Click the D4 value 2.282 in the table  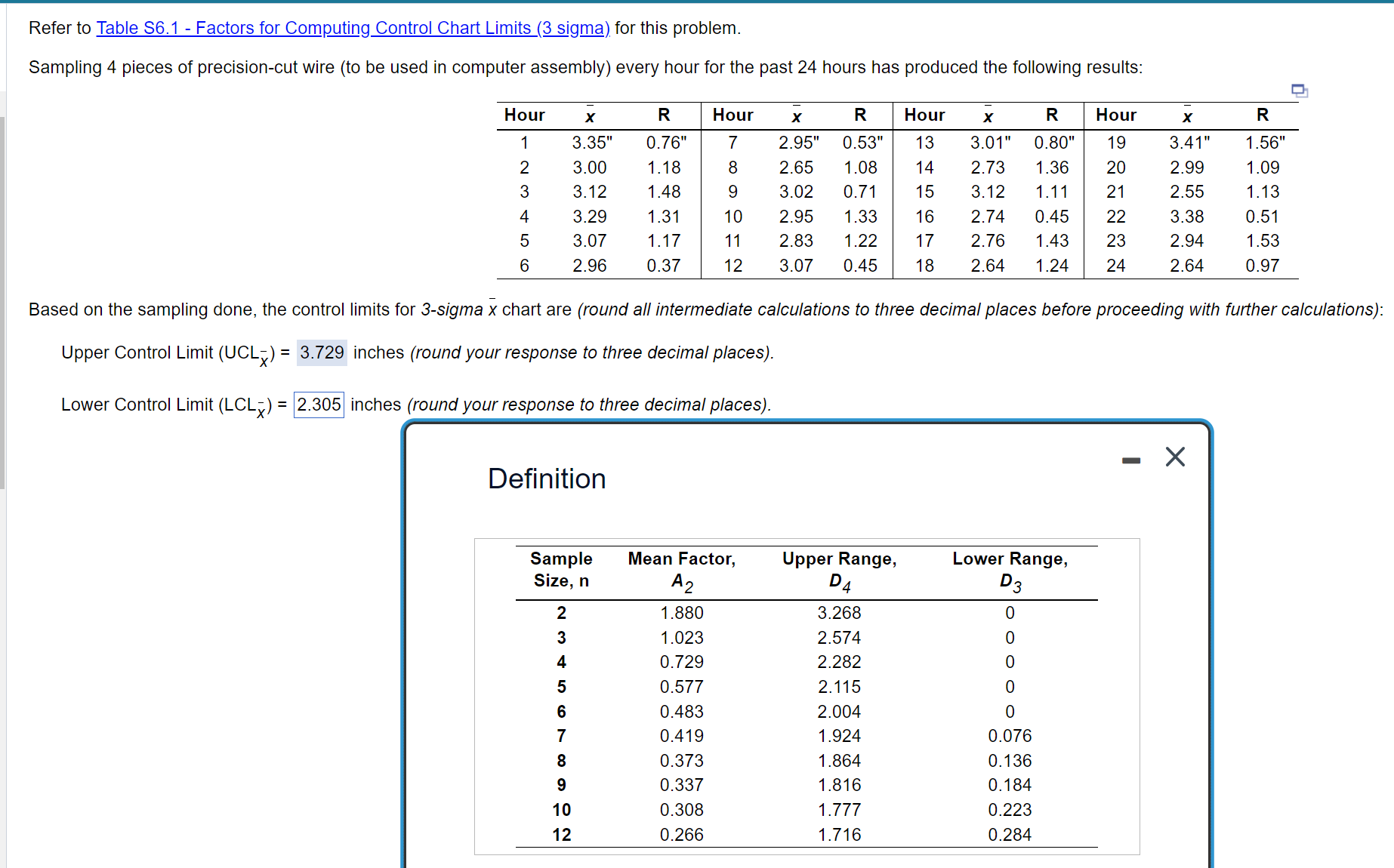[839, 662]
